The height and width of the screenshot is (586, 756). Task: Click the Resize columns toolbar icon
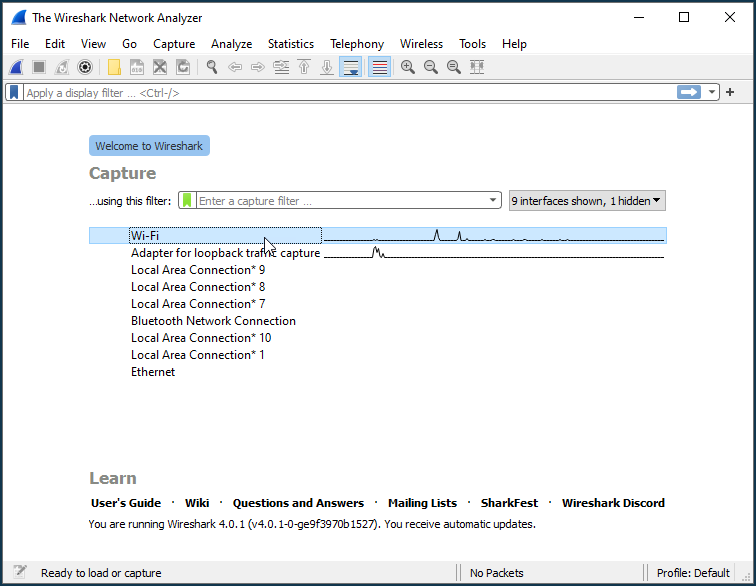coord(477,67)
